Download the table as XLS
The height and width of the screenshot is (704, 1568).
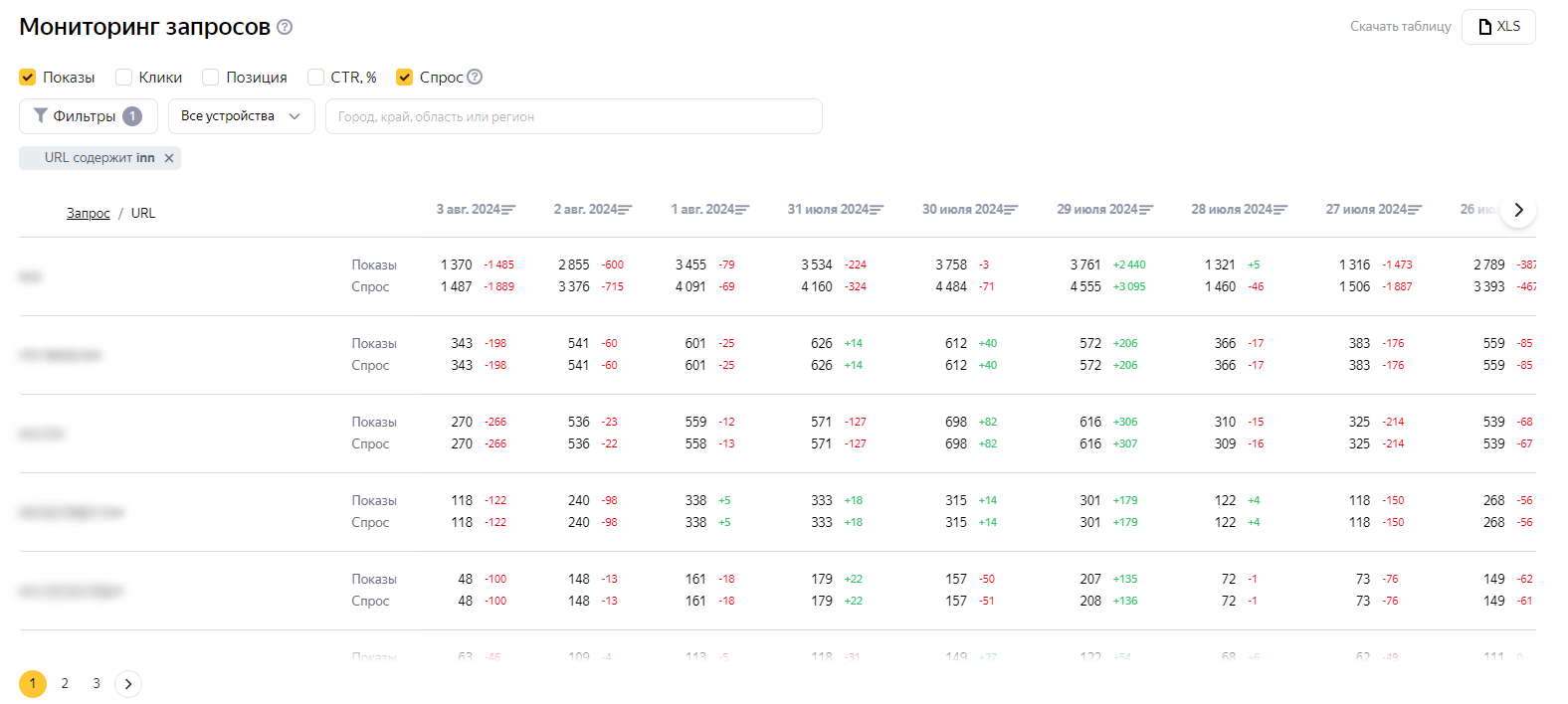[x=1498, y=27]
